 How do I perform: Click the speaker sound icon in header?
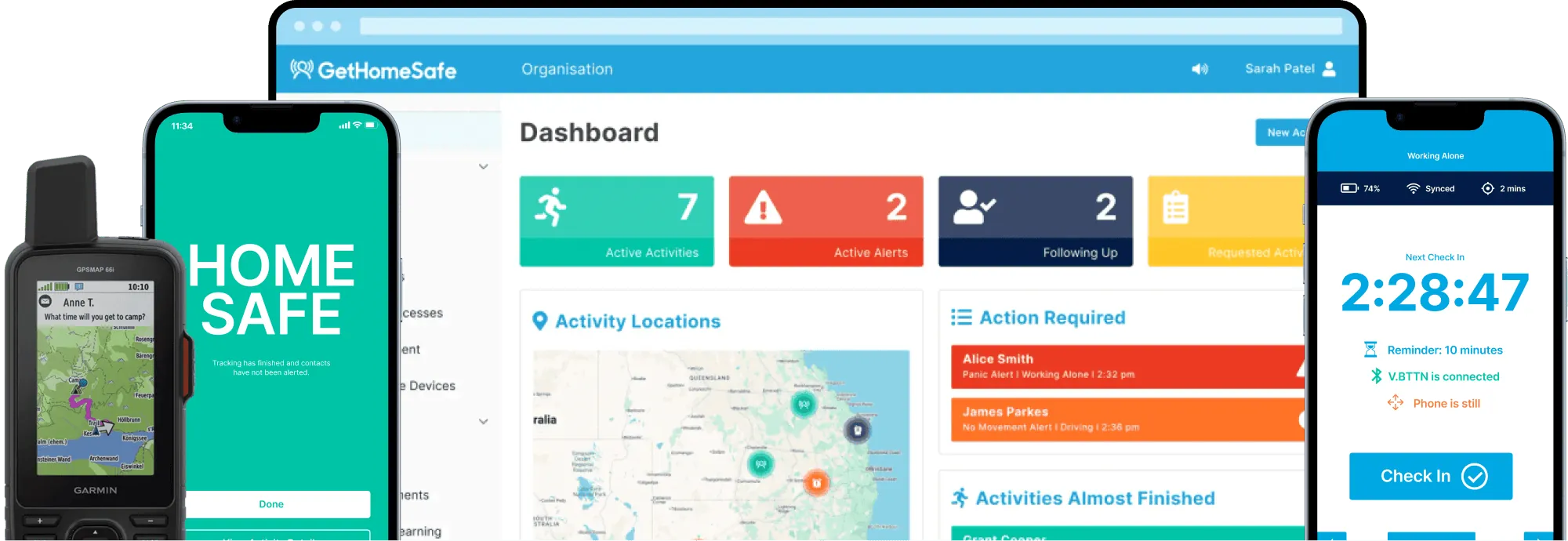(x=1200, y=69)
